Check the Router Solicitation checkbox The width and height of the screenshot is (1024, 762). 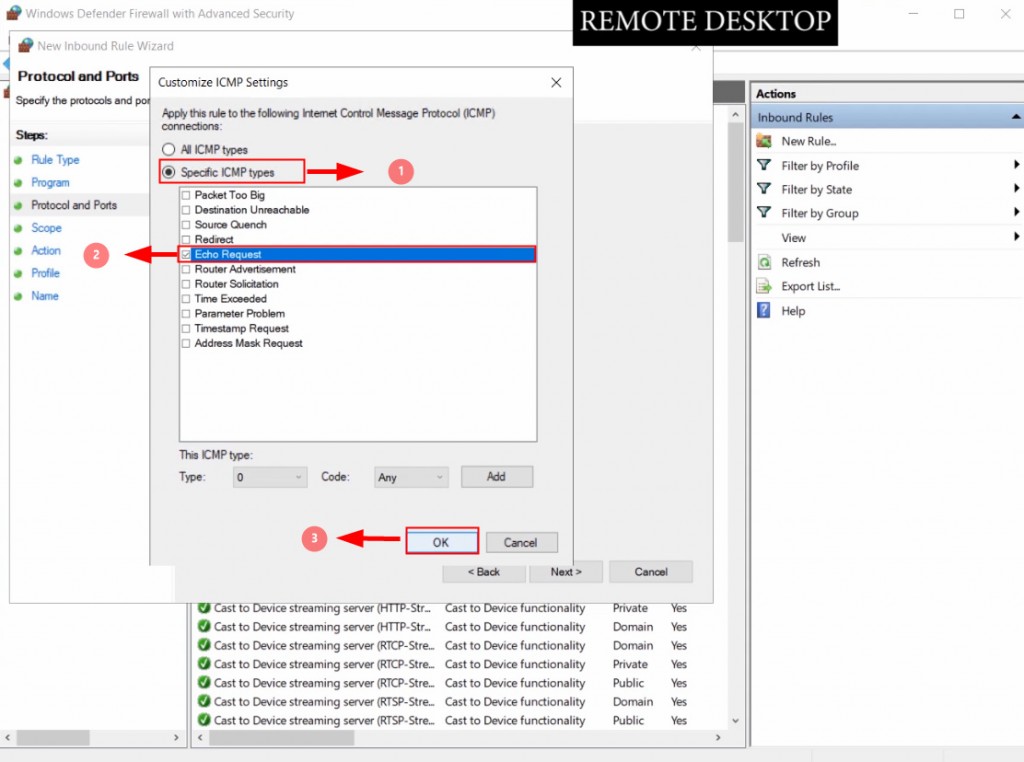(186, 285)
